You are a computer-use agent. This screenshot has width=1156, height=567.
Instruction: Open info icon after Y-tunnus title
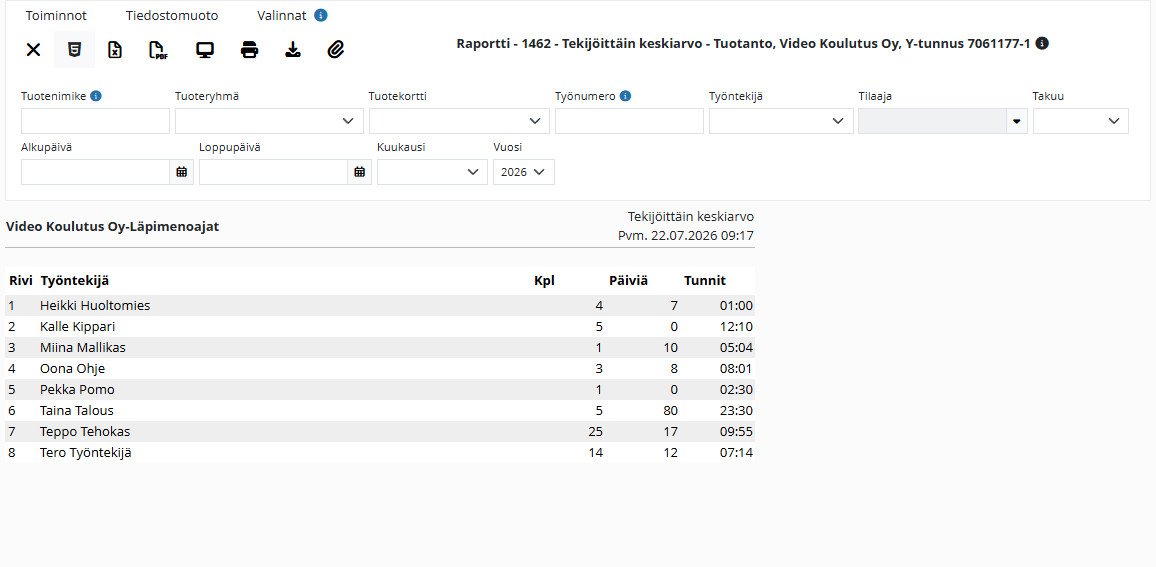(1042, 43)
